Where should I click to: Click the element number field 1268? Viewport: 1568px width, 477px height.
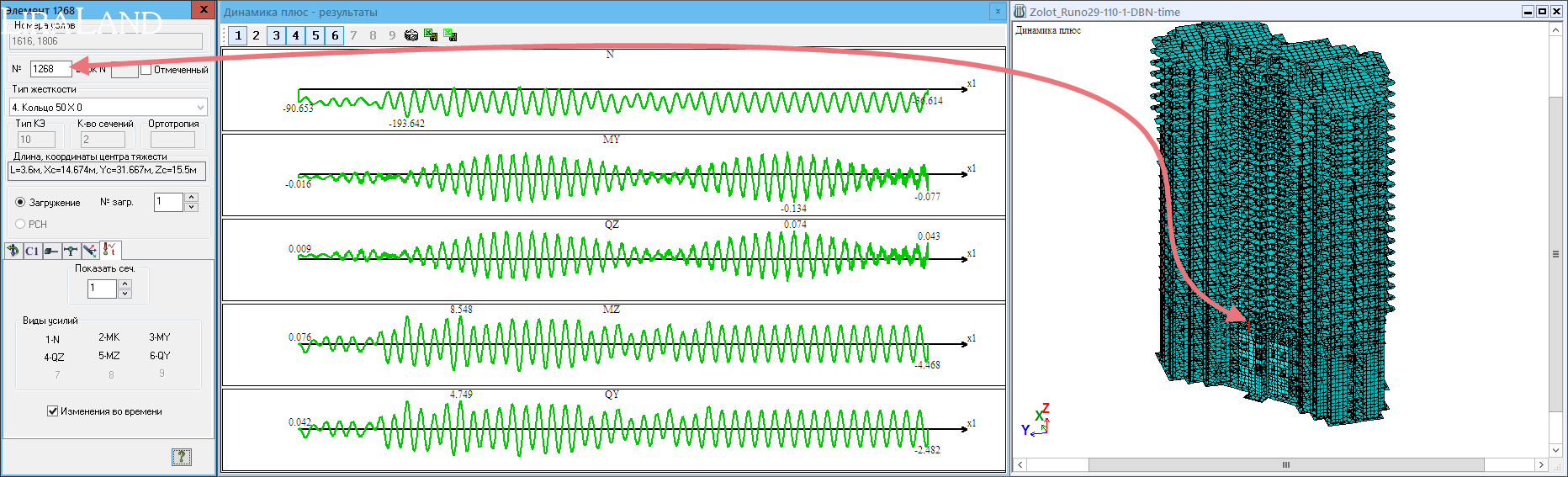(x=50, y=69)
